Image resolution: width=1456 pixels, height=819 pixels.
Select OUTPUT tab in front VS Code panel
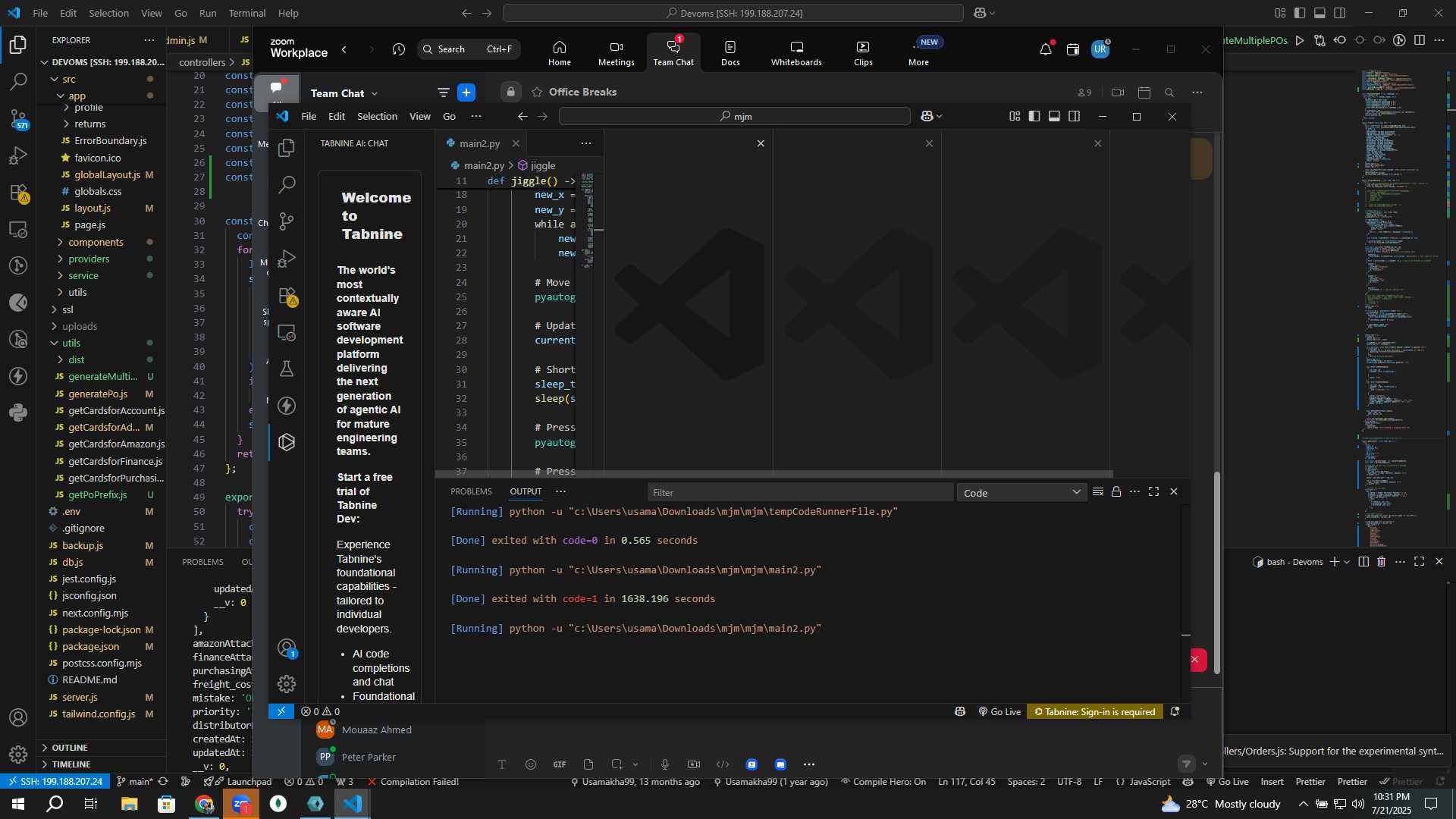click(x=526, y=492)
